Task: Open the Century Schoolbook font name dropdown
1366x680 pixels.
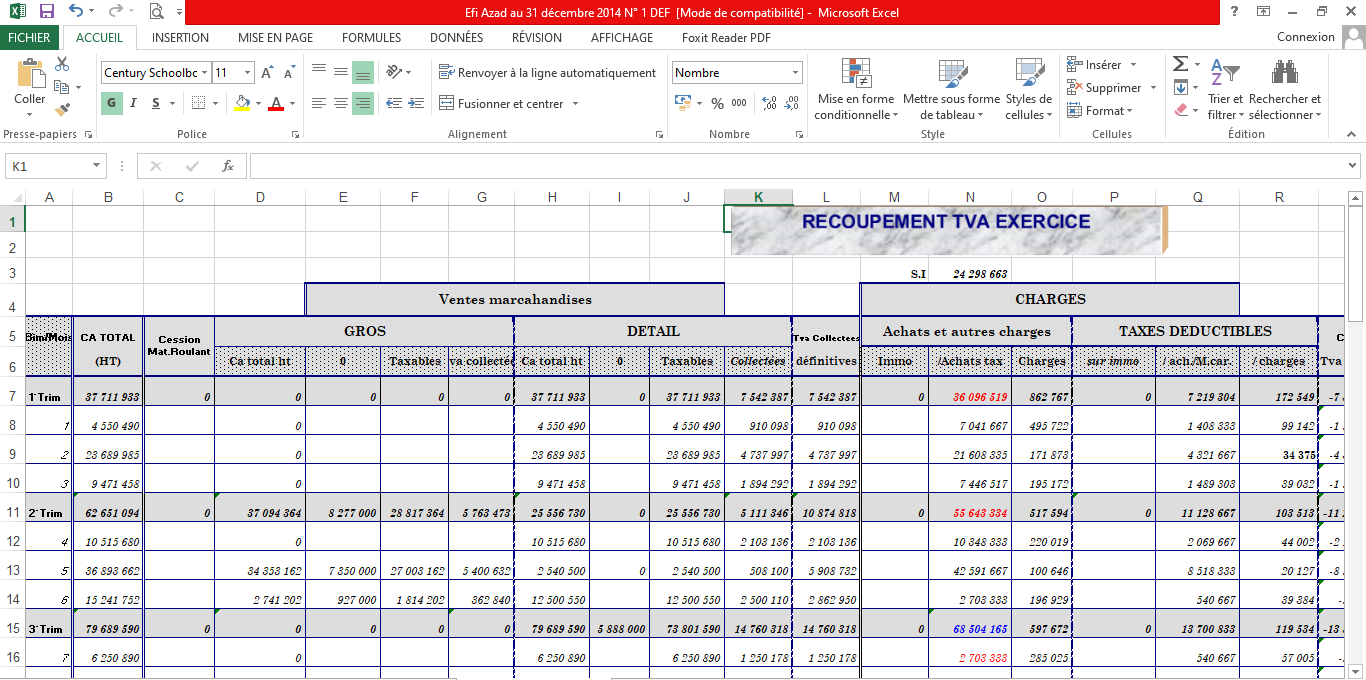Action: [x=204, y=73]
